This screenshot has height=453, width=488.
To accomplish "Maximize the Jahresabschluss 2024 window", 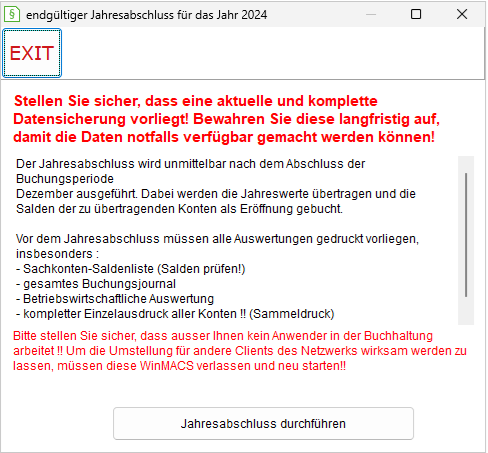I will point(416,14).
